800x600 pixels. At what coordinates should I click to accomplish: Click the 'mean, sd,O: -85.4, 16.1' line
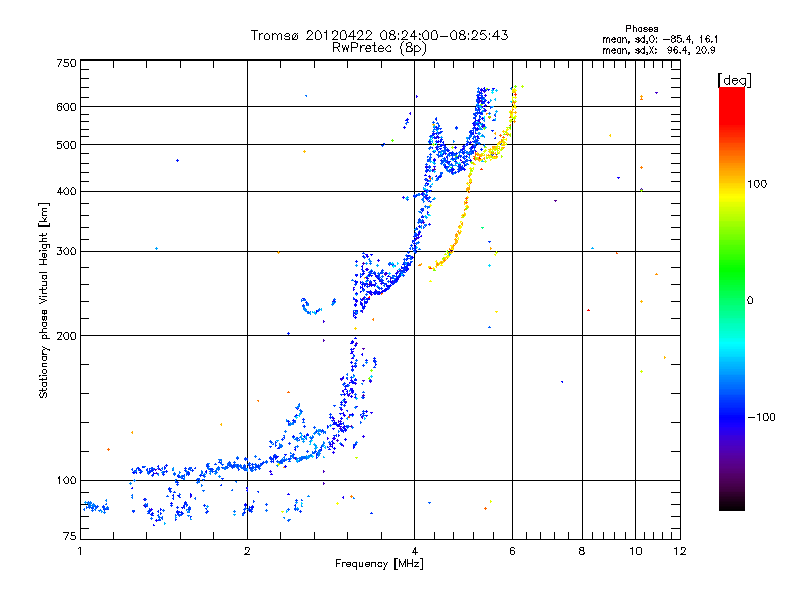660,39
